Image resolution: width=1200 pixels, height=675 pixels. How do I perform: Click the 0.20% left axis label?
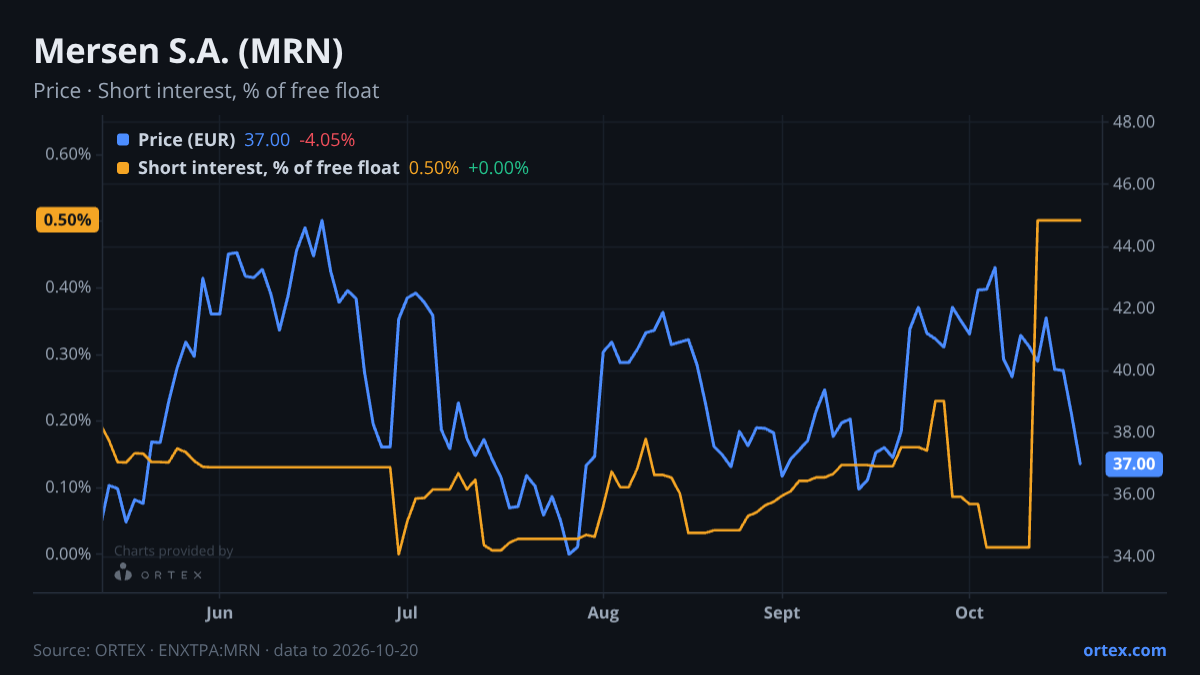[68, 421]
